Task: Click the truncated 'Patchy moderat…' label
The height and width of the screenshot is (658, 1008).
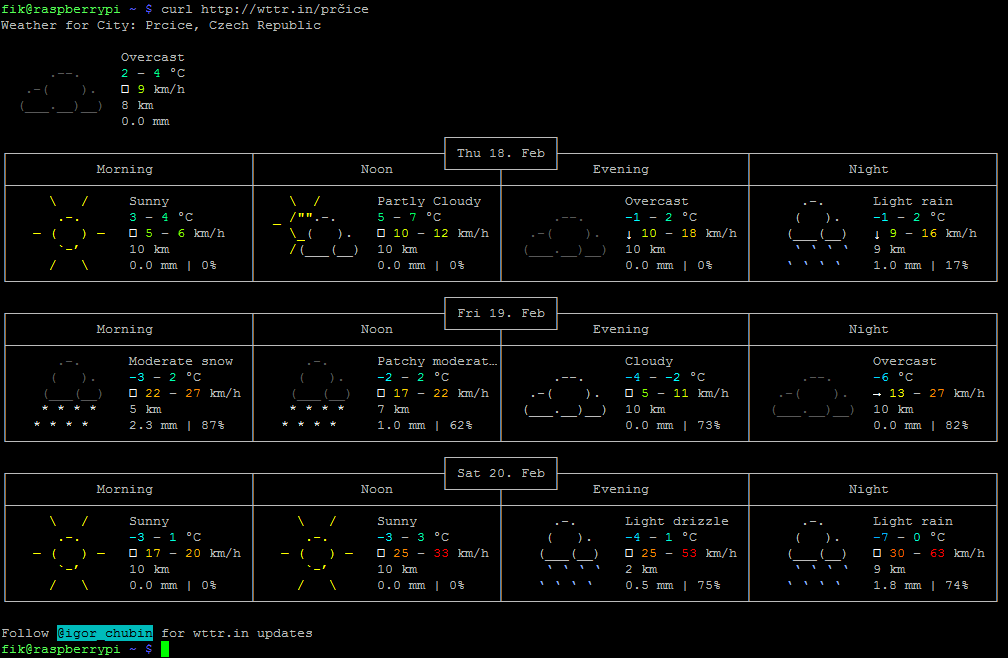Action: click(x=437, y=361)
